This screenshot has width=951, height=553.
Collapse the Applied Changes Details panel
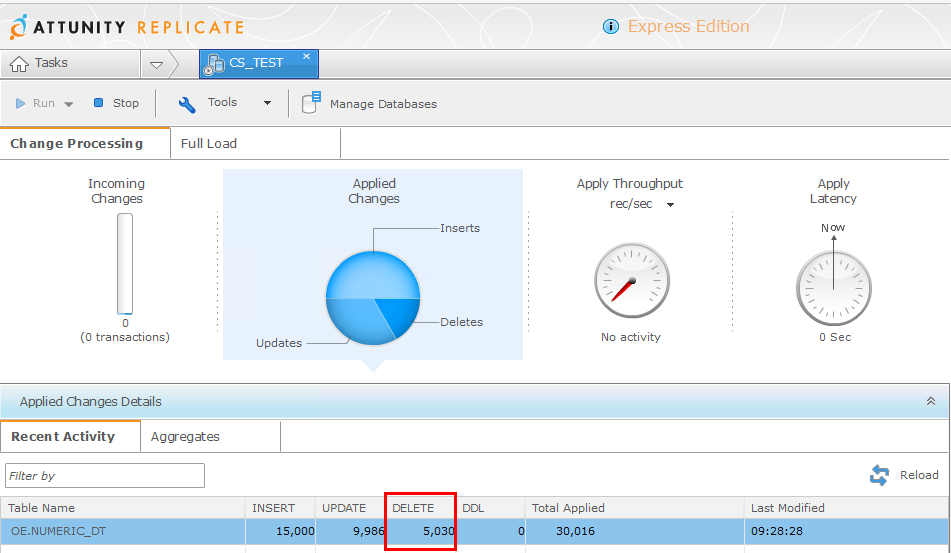(x=931, y=401)
